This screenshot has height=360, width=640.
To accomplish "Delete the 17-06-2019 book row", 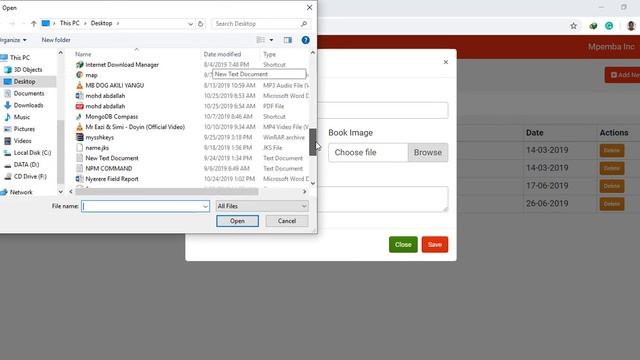I will pyautogui.click(x=611, y=186).
